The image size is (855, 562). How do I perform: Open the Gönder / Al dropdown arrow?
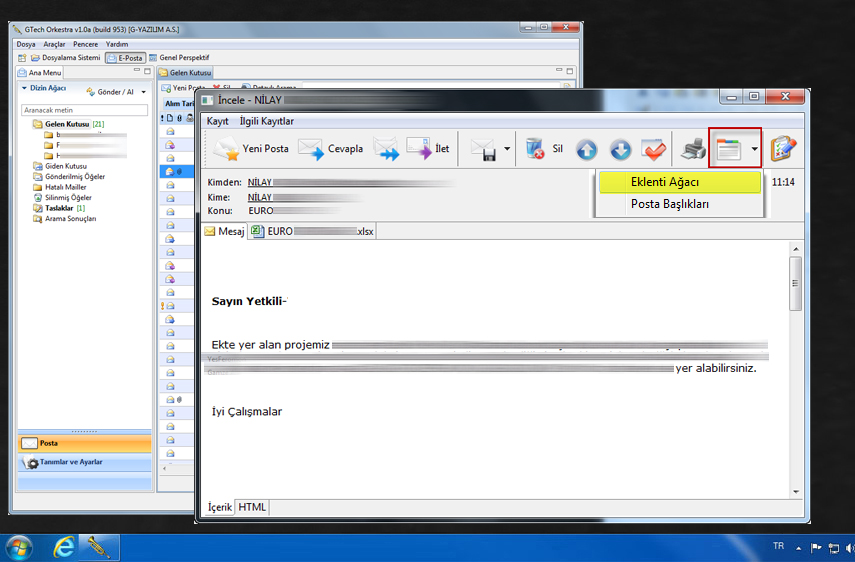click(143, 92)
